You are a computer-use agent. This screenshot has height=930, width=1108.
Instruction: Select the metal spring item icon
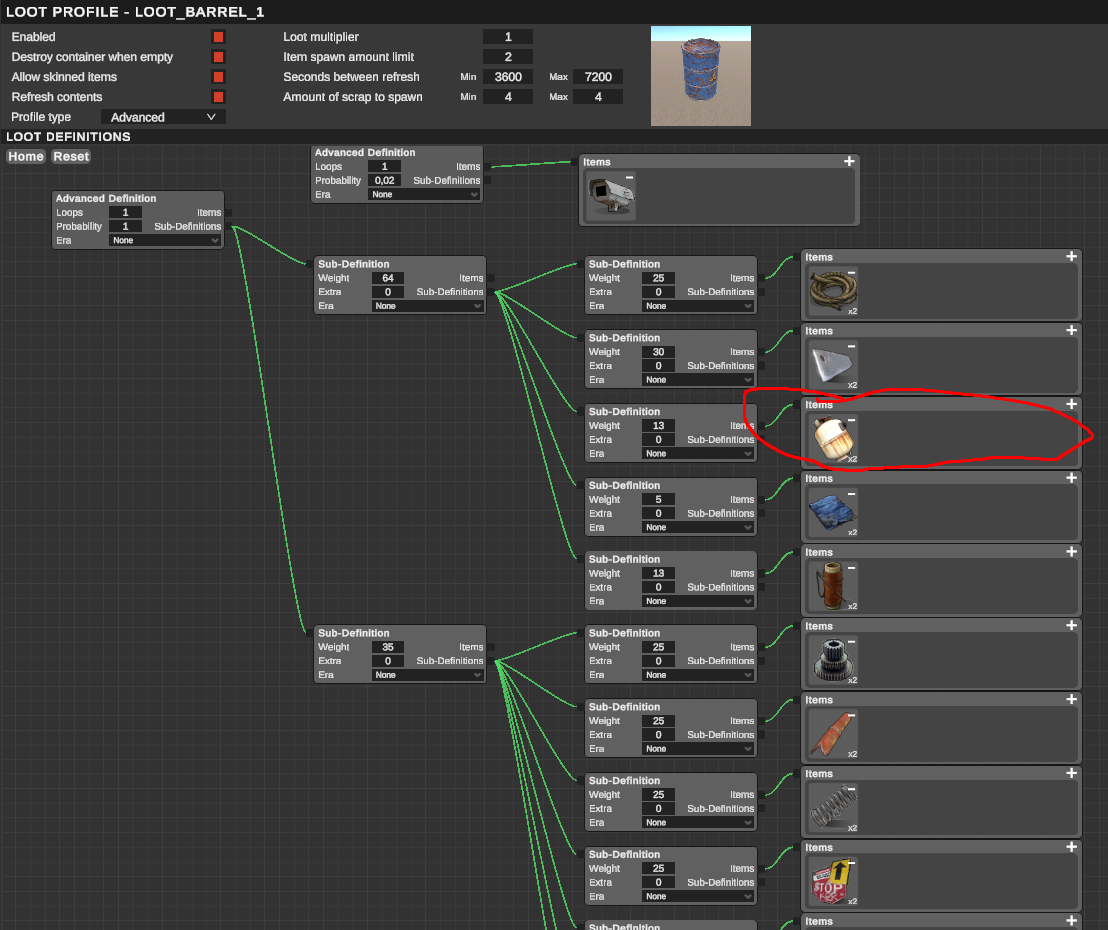tap(832, 808)
